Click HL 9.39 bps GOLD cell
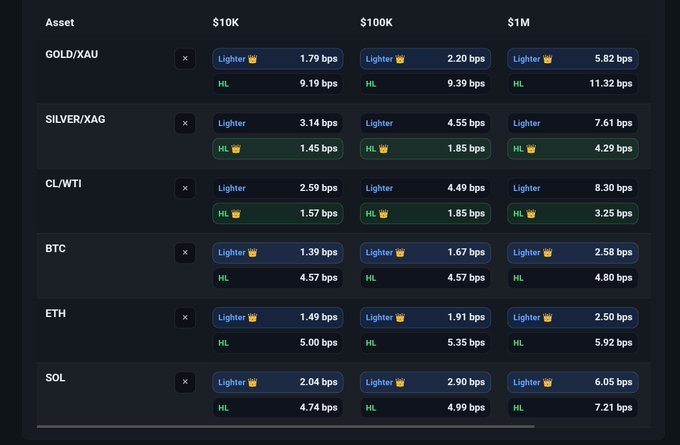The width and height of the screenshot is (680, 445). coord(425,84)
